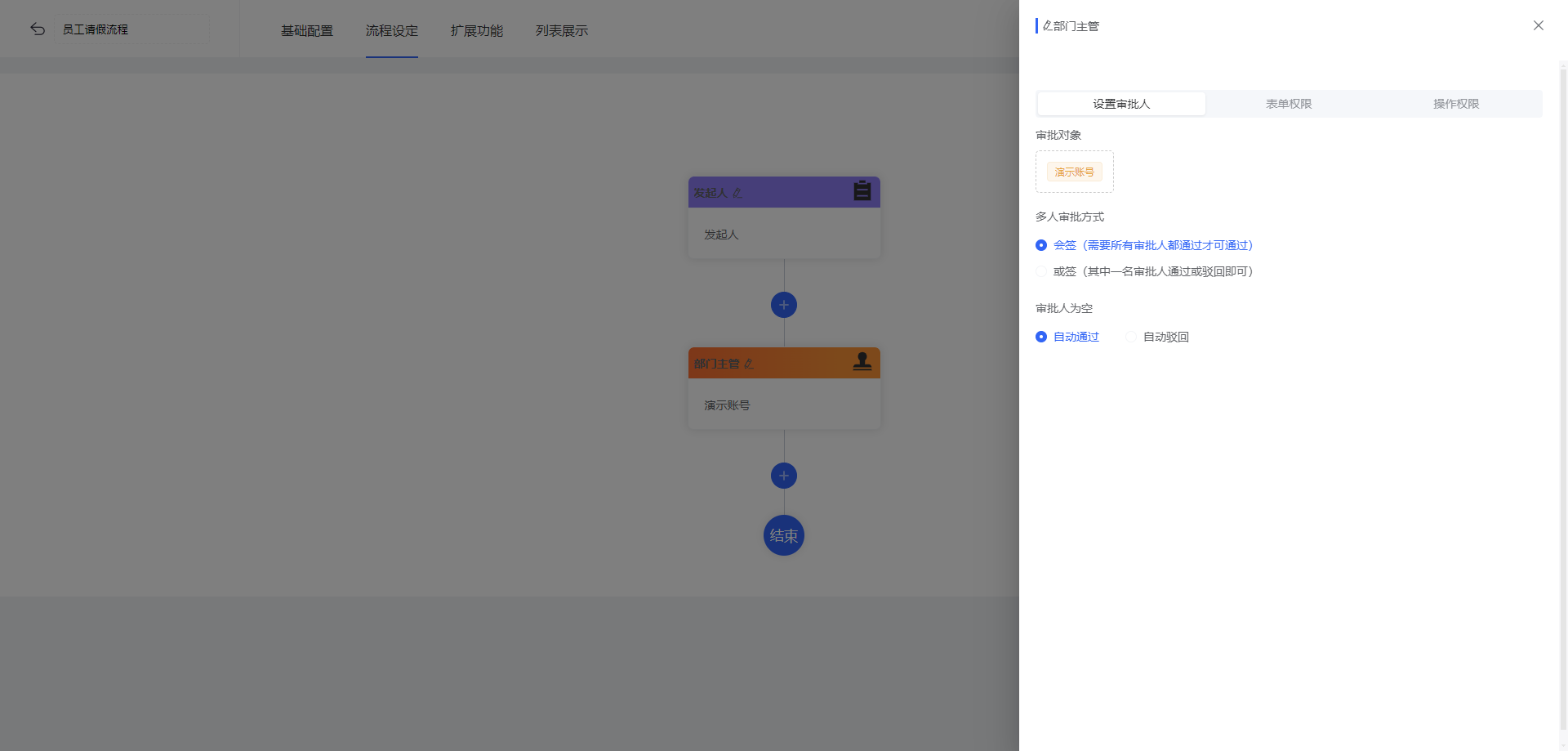Image resolution: width=1568 pixels, height=751 pixels.
Task: Edit panel title using pencil icon
Action: coord(1047,26)
